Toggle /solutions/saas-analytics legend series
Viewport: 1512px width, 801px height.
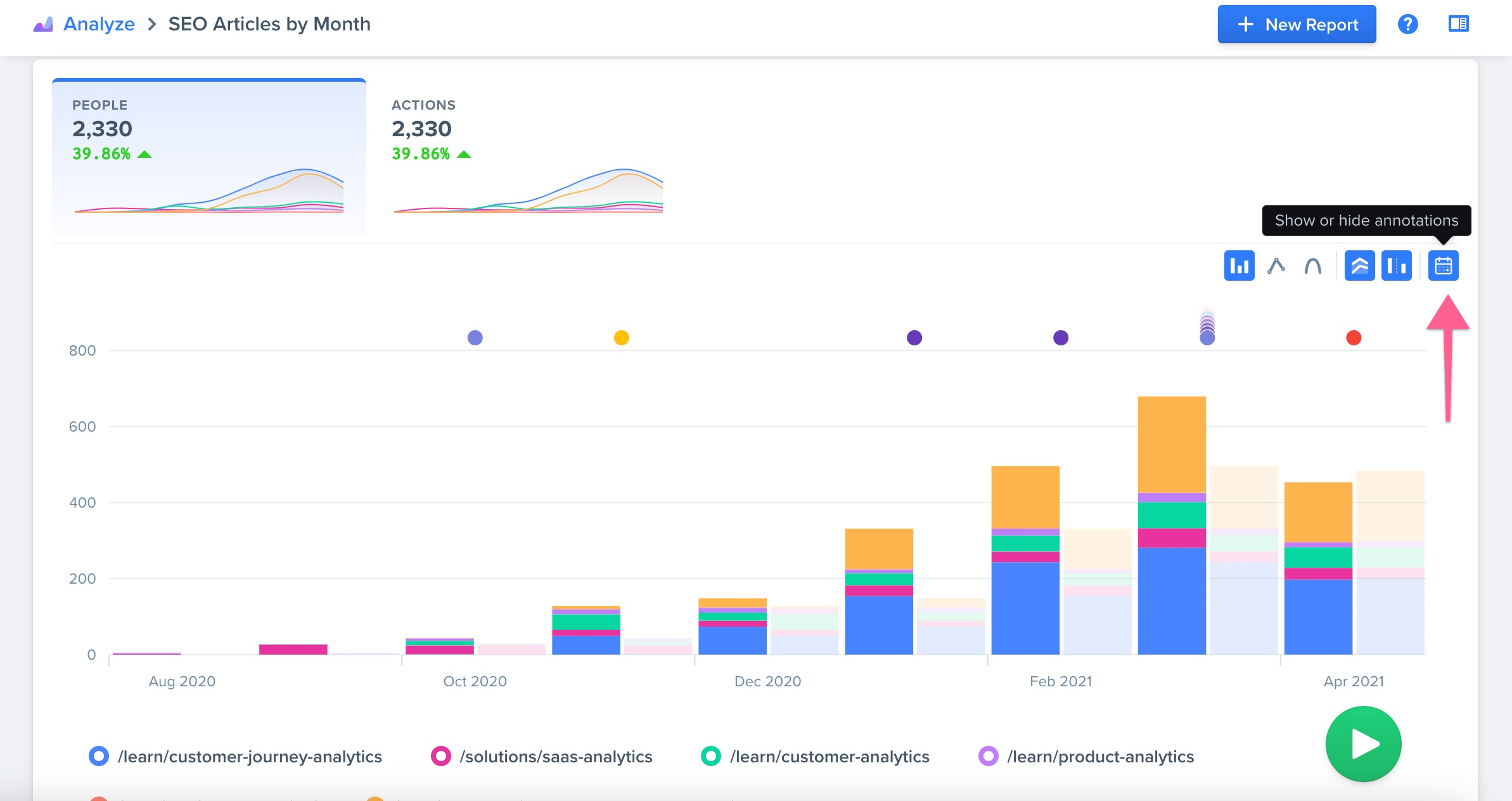coord(542,756)
